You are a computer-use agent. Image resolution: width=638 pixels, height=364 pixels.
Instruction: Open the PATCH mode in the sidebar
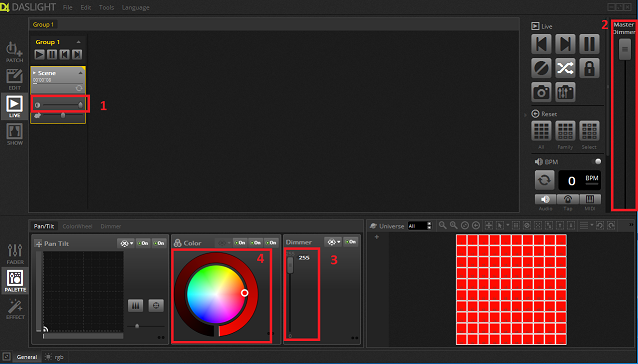14,52
